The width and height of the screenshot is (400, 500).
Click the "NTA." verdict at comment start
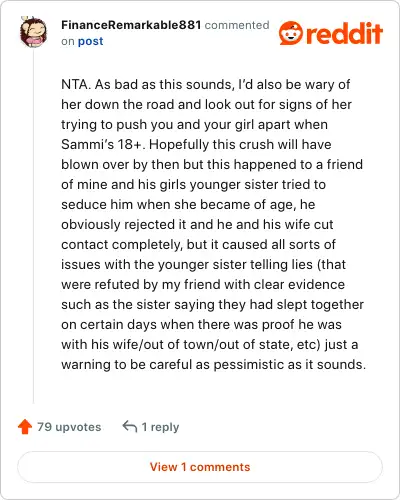coord(76,84)
